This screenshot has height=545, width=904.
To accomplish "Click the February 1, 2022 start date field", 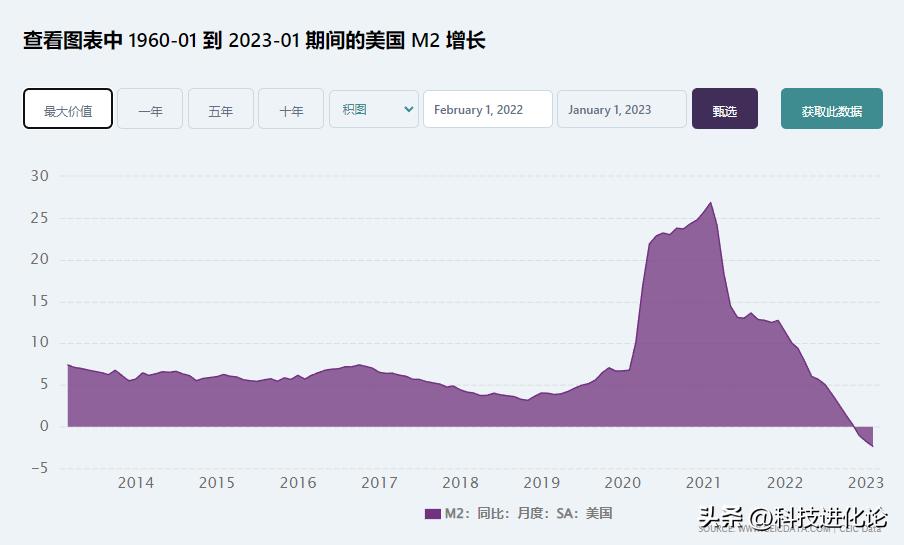I will (488, 109).
